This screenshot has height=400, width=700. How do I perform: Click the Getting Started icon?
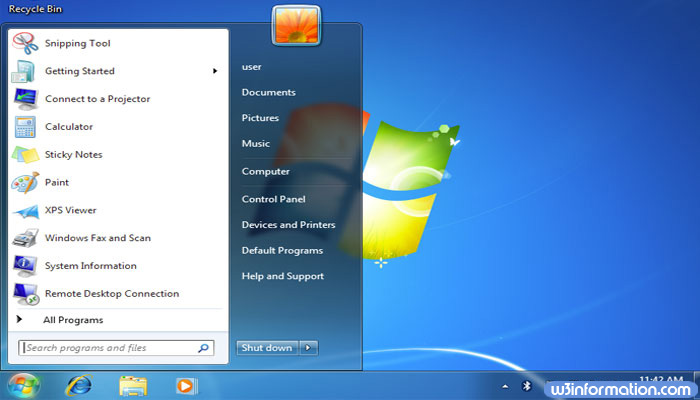click(23, 71)
